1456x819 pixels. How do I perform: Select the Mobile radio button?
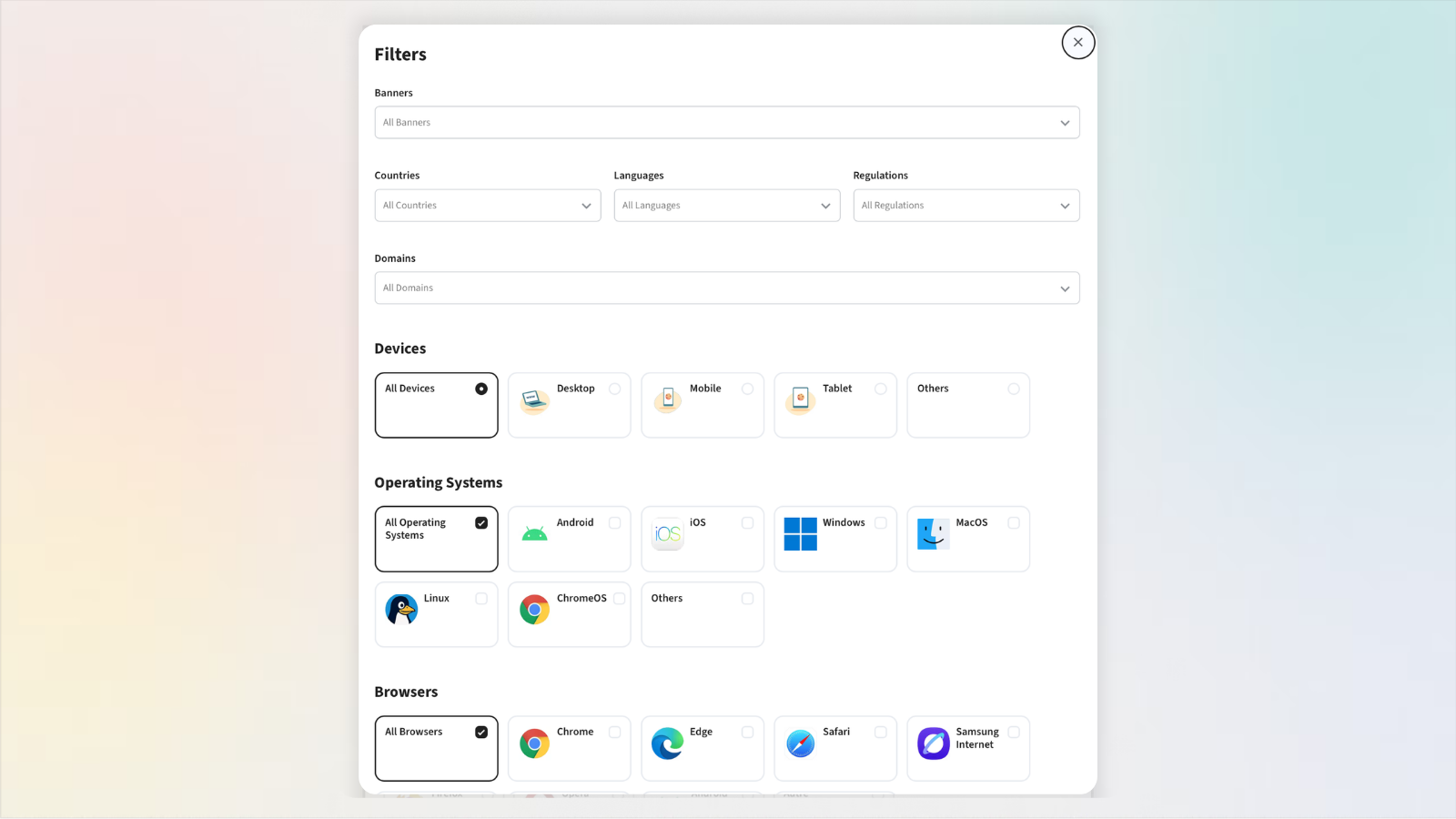pyautogui.click(x=748, y=389)
